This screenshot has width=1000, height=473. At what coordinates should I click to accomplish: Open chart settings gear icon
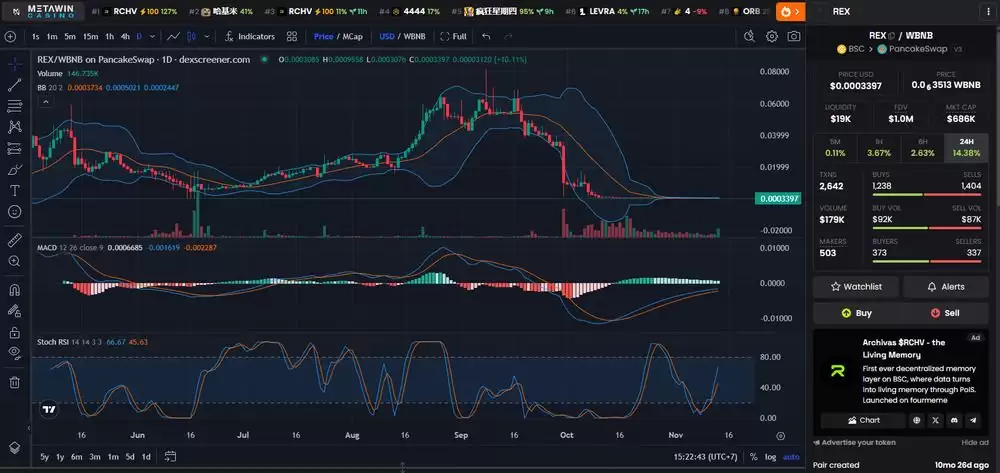(x=772, y=36)
